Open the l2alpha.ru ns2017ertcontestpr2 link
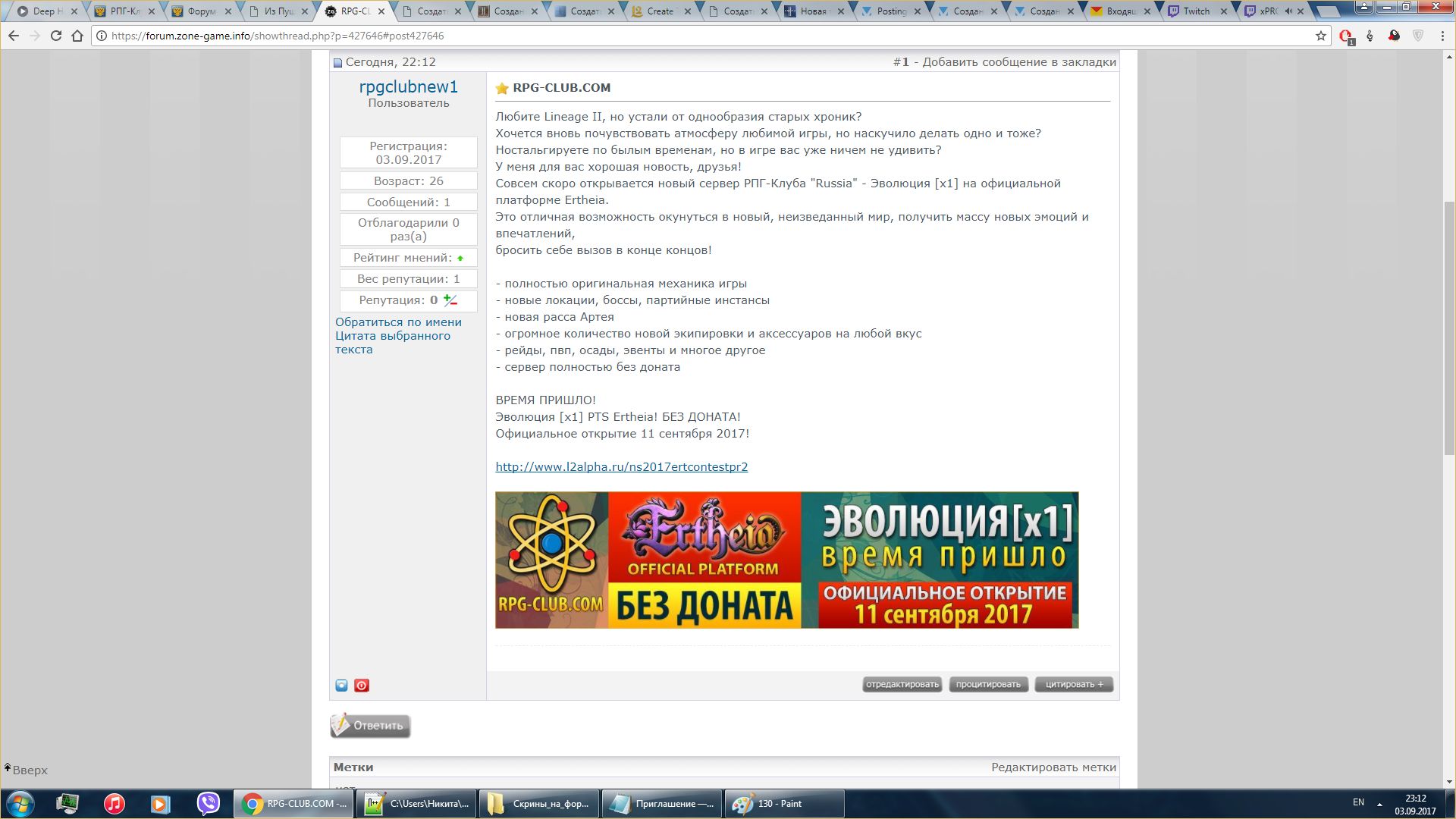The image size is (1456, 819). click(621, 467)
